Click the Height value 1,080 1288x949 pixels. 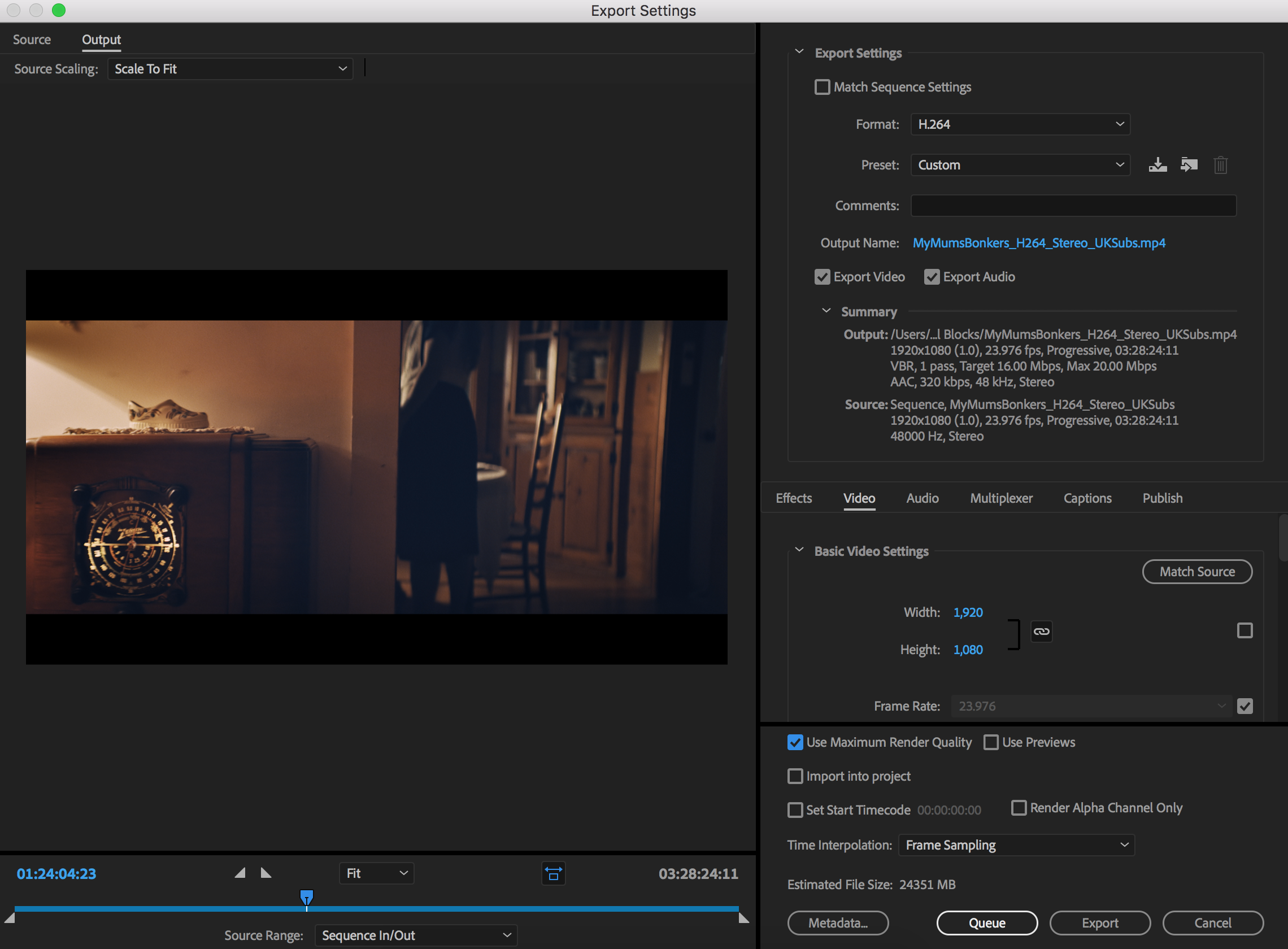point(968,650)
